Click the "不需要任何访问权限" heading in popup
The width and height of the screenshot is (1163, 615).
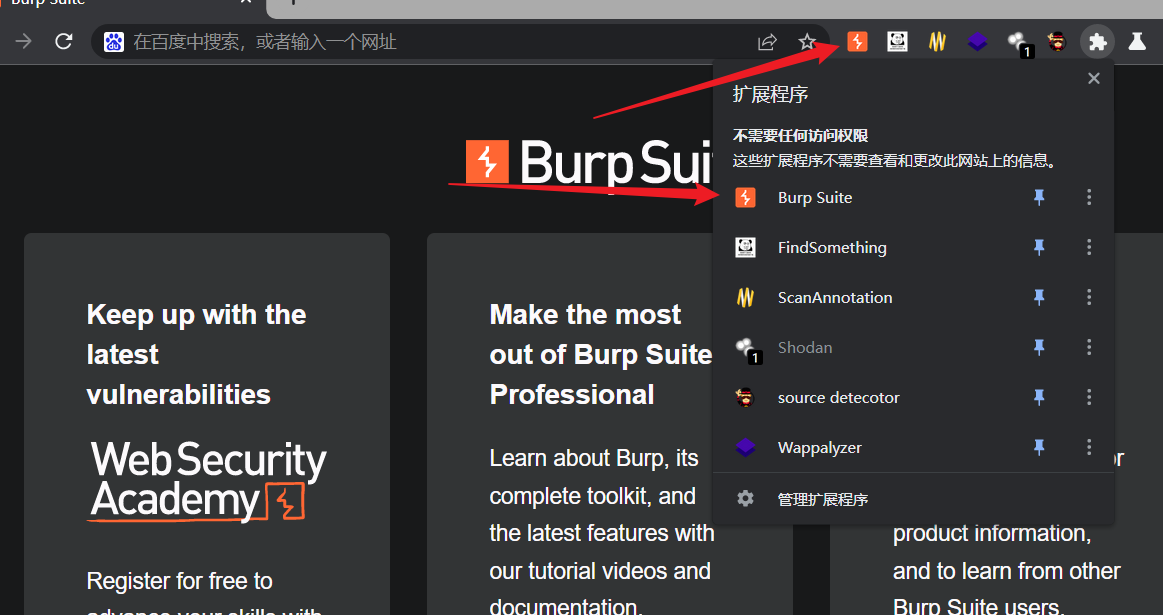(800, 136)
